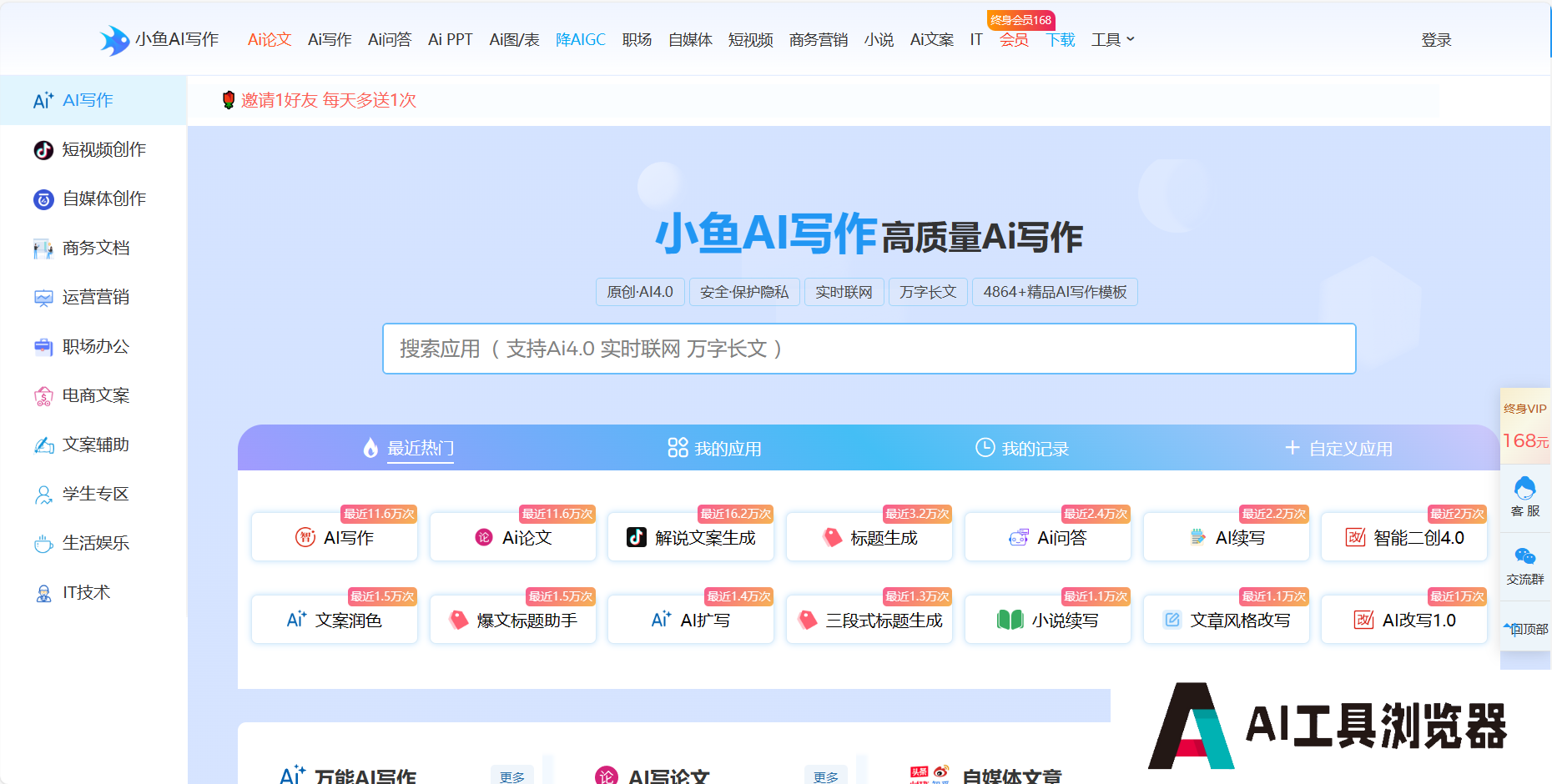
Task: Switch to 我的应用 tab
Action: (714, 448)
